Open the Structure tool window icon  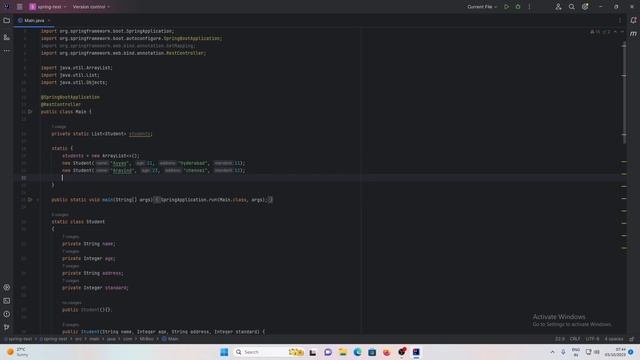[7, 37]
